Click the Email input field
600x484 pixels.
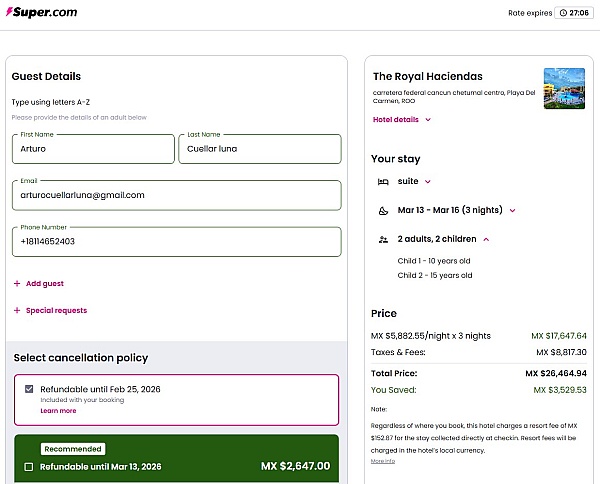click(176, 195)
